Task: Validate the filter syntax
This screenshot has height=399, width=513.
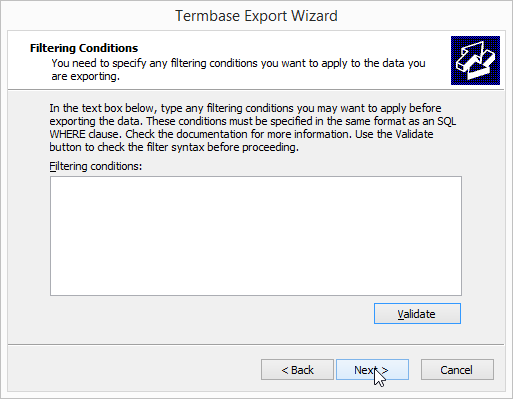Action: coord(417,313)
